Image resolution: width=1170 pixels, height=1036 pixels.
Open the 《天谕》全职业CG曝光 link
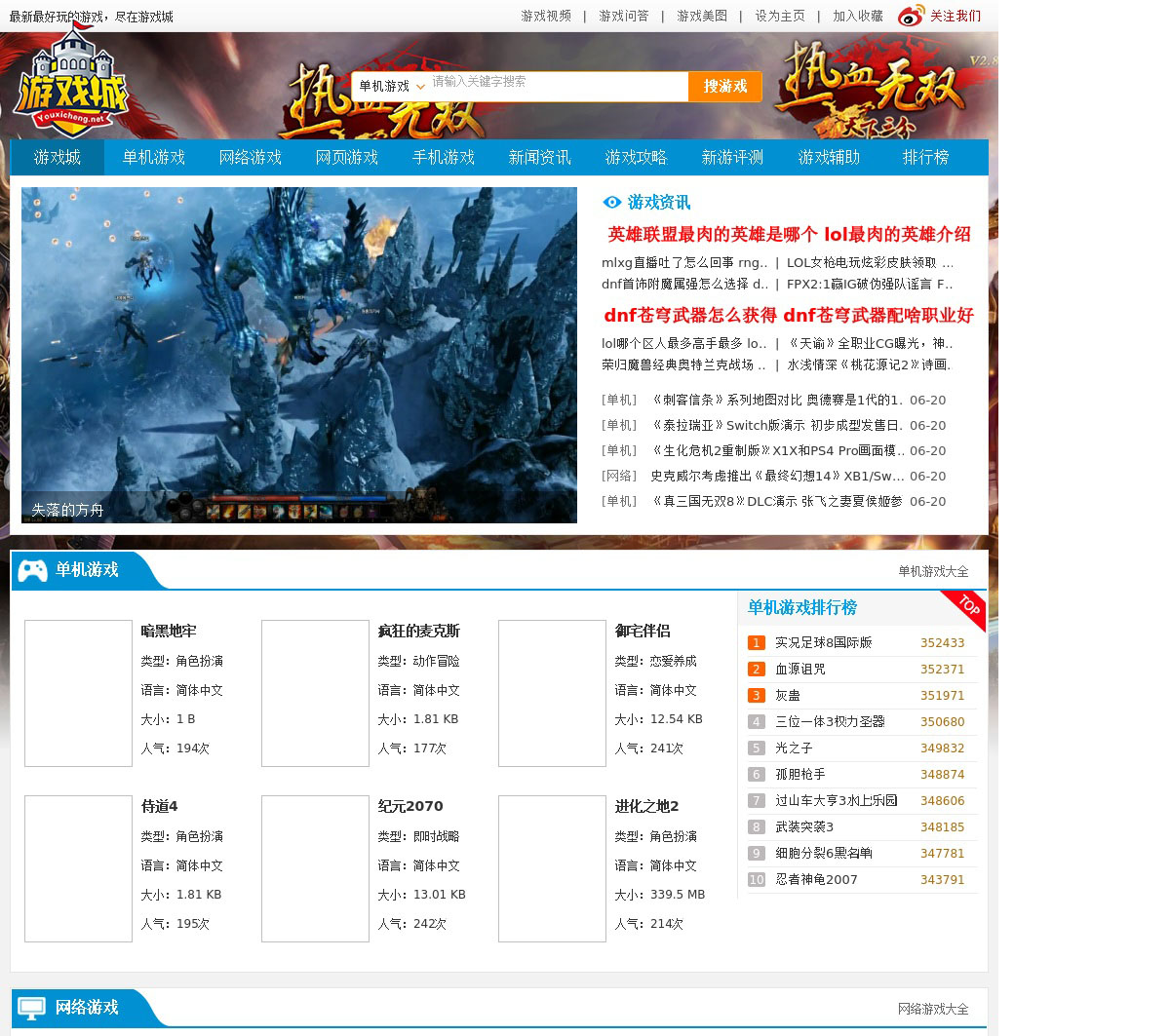pyautogui.click(x=870, y=343)
